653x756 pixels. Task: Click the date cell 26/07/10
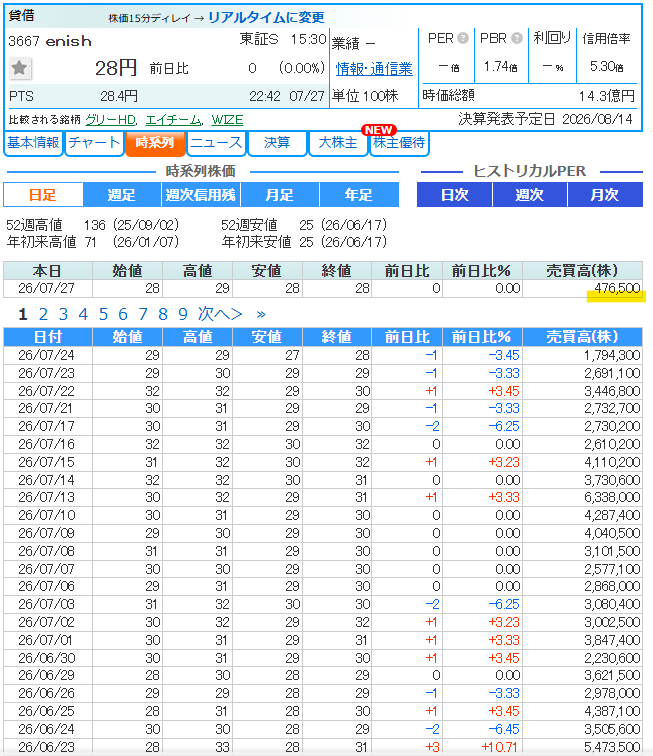point(46,515)
